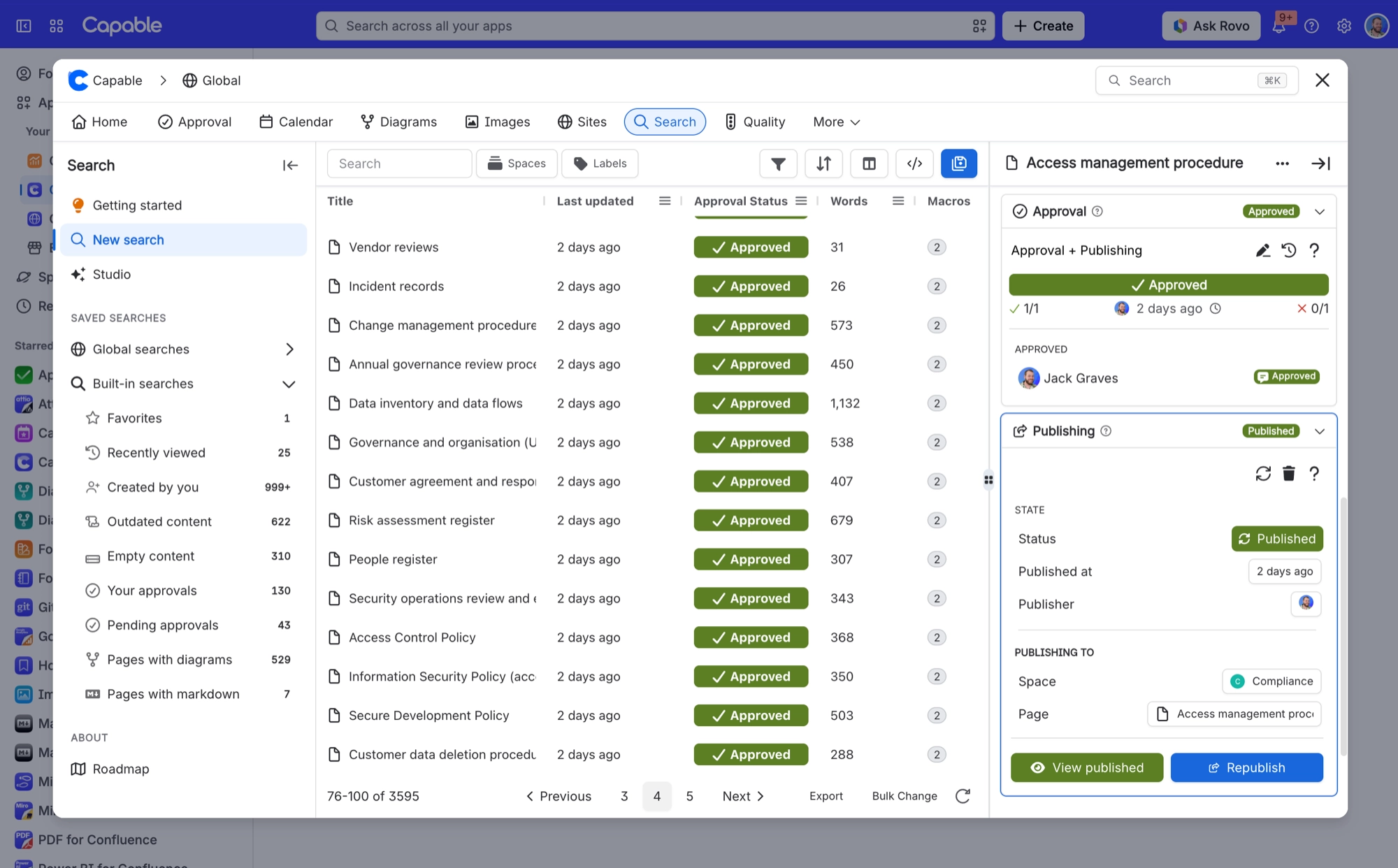Open the Last updated column menu
This screenshot has height=868, width=1398.
click(x=665, y=201)
